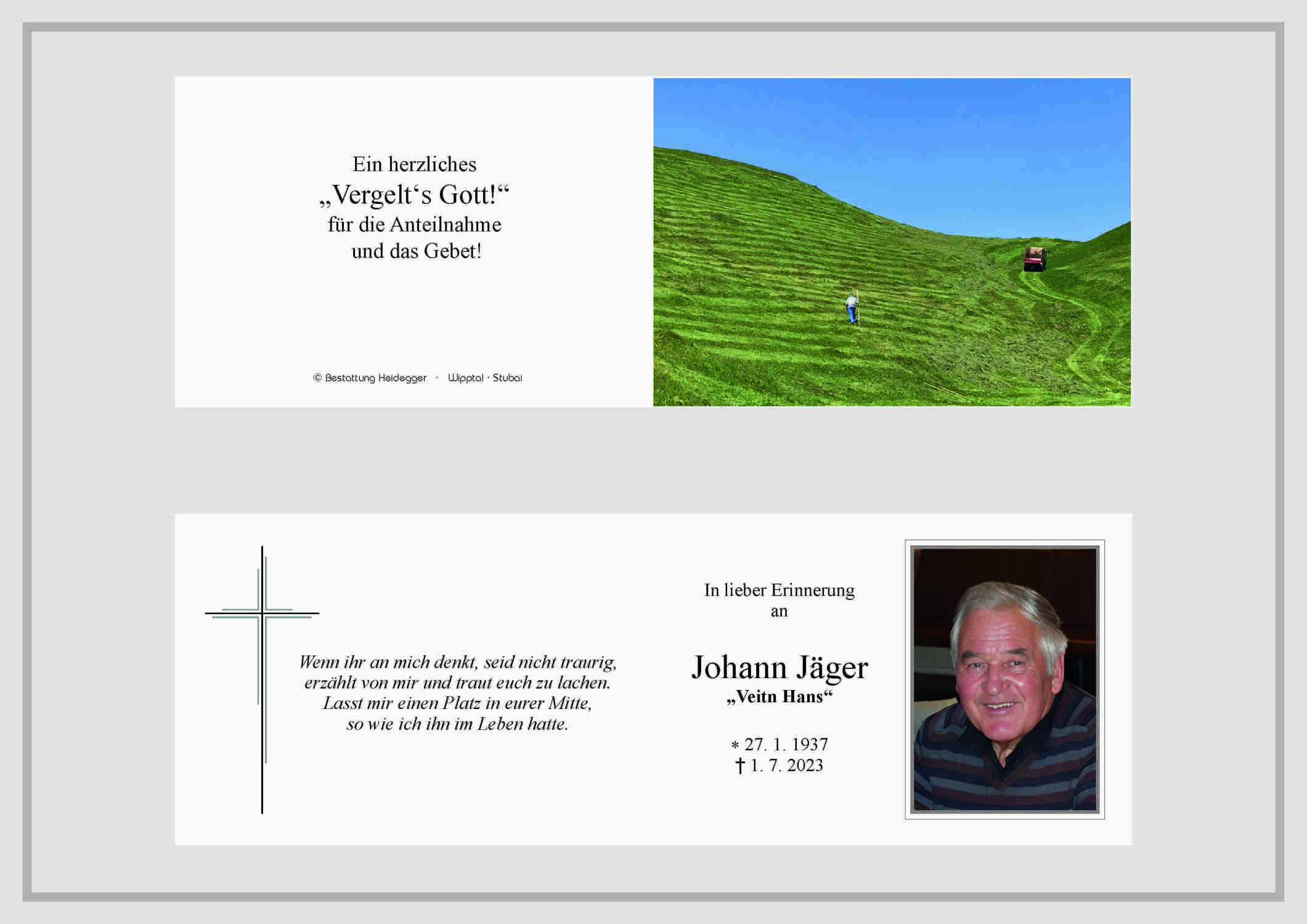Click 'erzählt von mir und traut' line
This screenshot has height=924, width=1307.
point(457,683)
